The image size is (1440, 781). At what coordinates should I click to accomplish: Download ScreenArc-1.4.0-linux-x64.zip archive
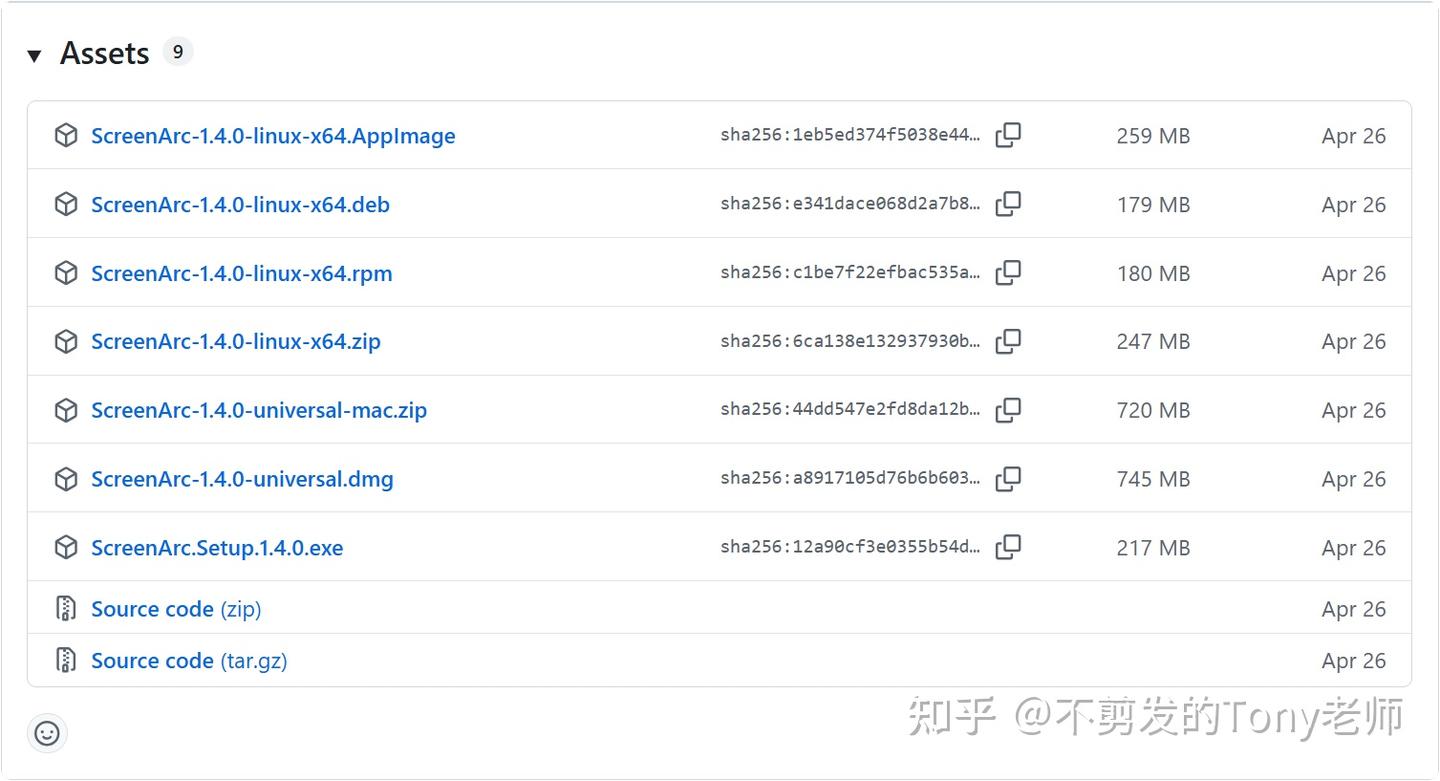(236, 341)
